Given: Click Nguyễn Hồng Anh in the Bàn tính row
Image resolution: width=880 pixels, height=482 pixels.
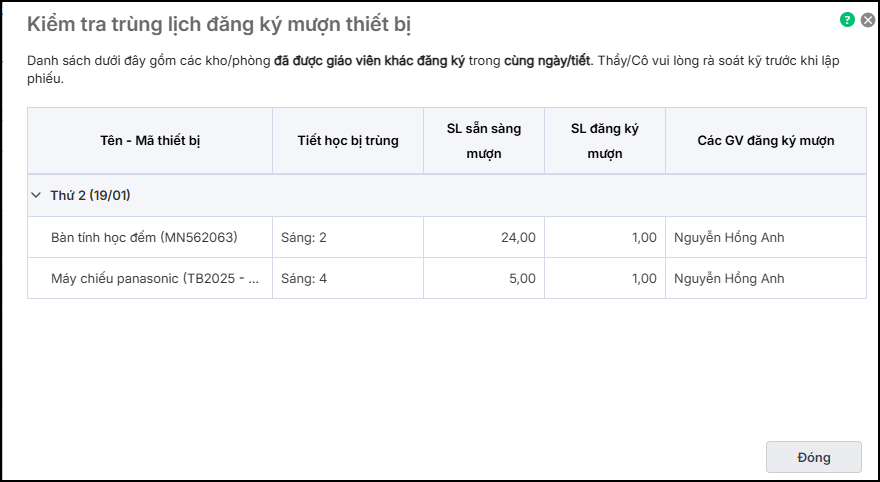Looking at the screenshot, I should (729, 238).
